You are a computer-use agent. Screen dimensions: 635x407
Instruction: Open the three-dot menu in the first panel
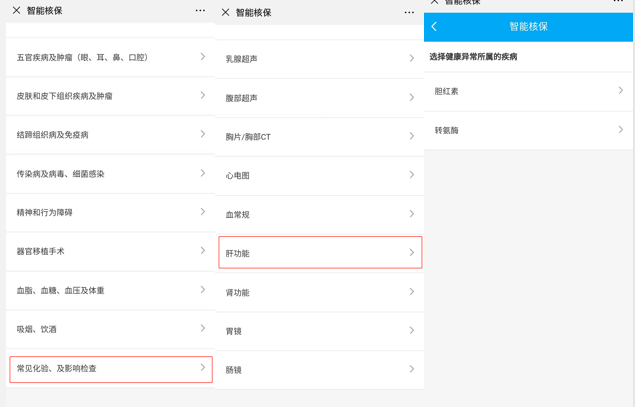[x=200, y=11]
